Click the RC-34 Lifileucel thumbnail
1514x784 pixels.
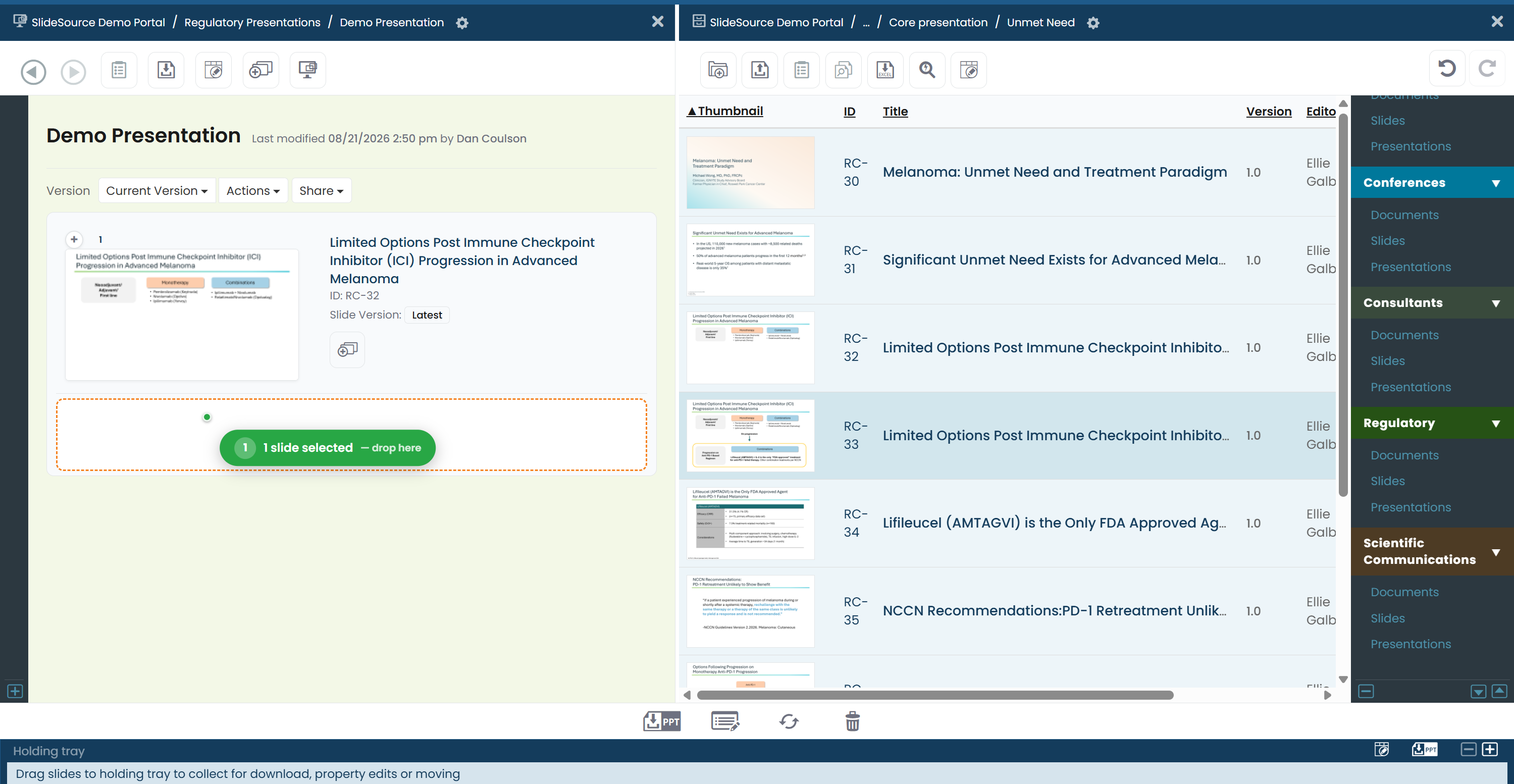751,524
